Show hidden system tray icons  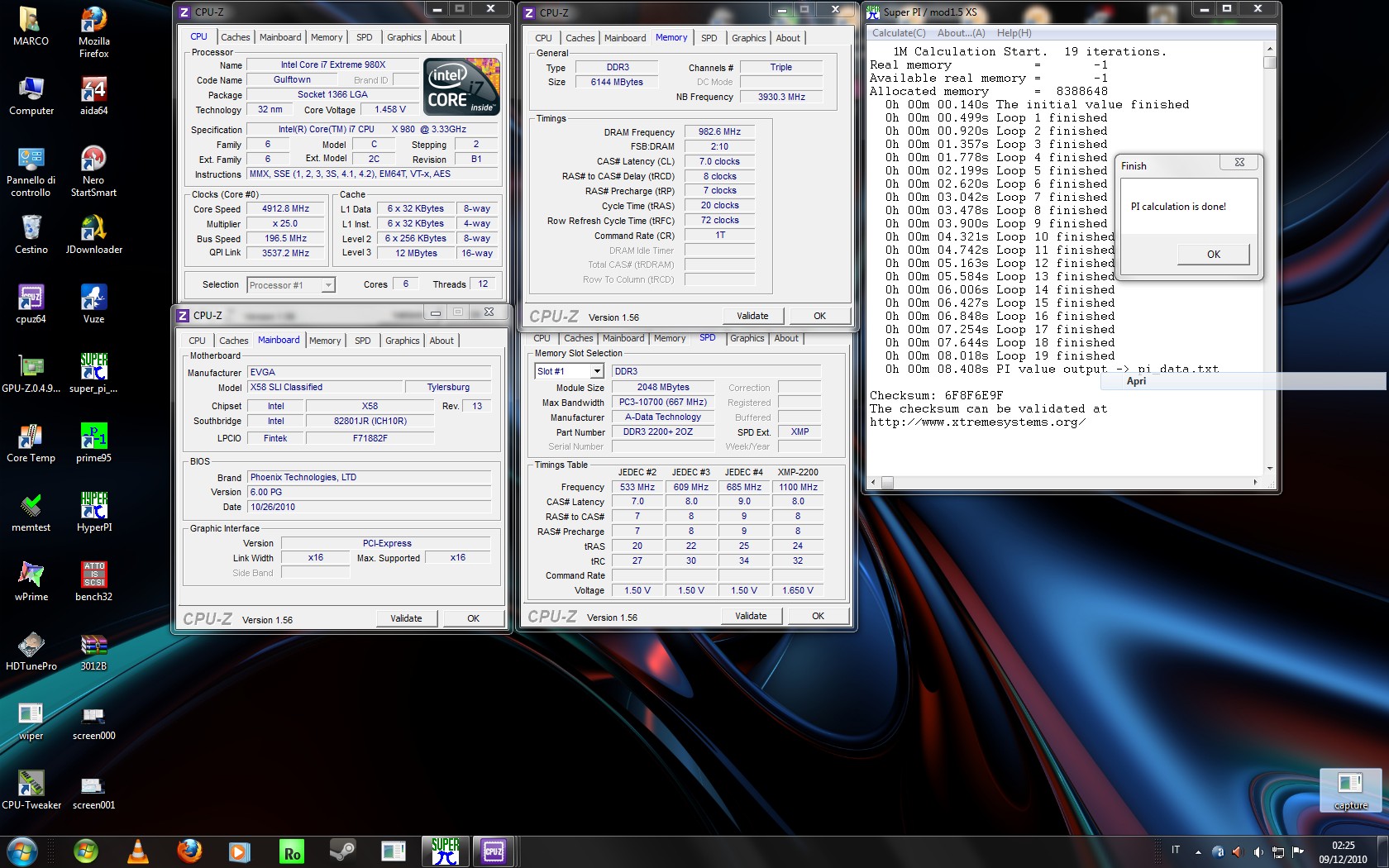point(1198,851)
